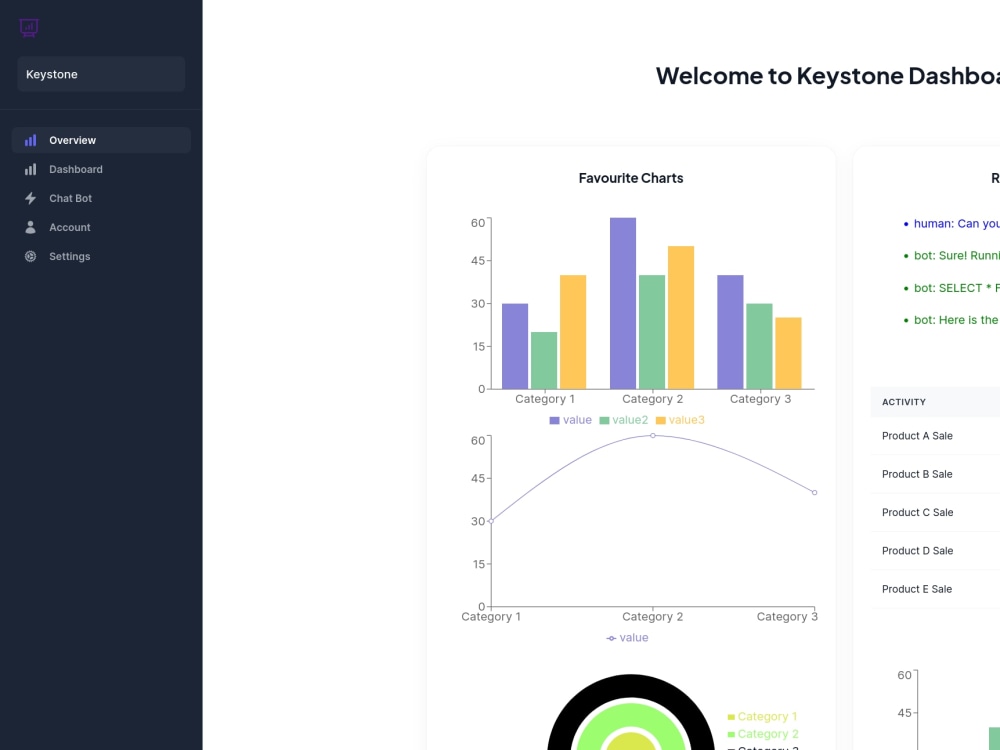The width and height of the screenshot is (1000, 750).
Task: Click the Favourite Charts heading
Action: 631,179
